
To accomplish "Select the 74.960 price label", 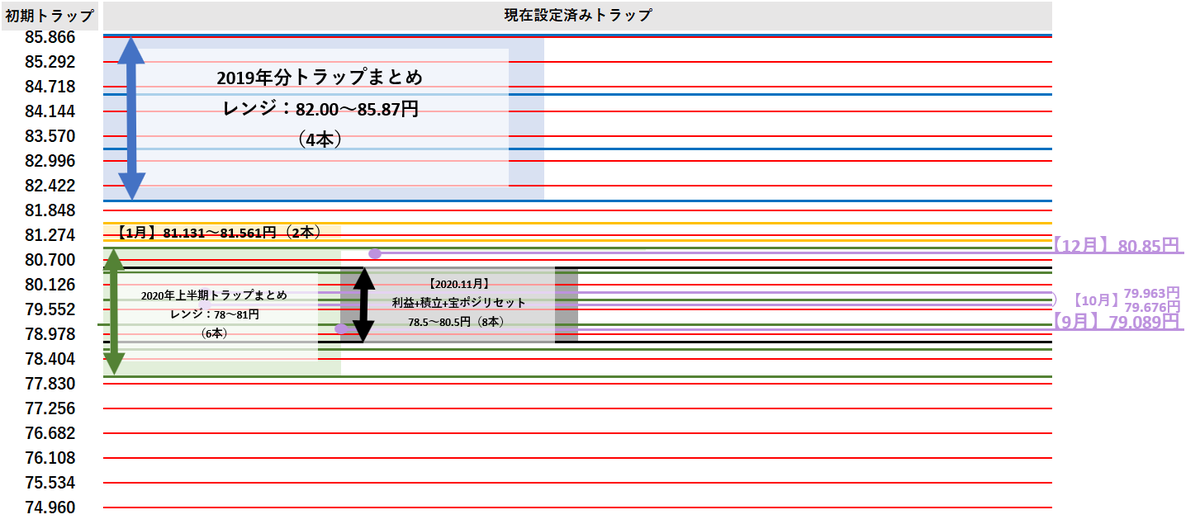I will (x=49, y=507).
